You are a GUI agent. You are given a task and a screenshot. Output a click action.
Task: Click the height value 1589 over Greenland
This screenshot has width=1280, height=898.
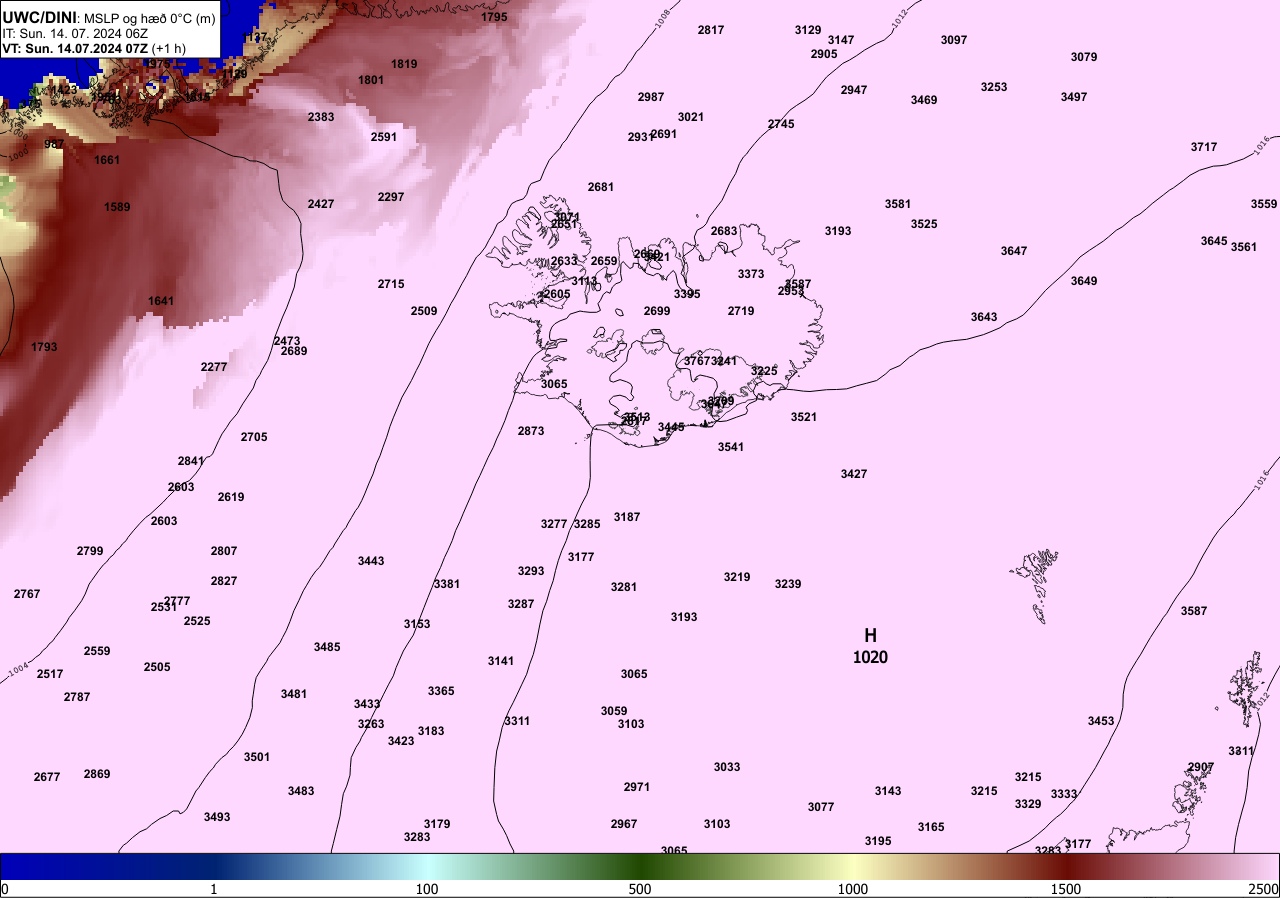[117, 207]
